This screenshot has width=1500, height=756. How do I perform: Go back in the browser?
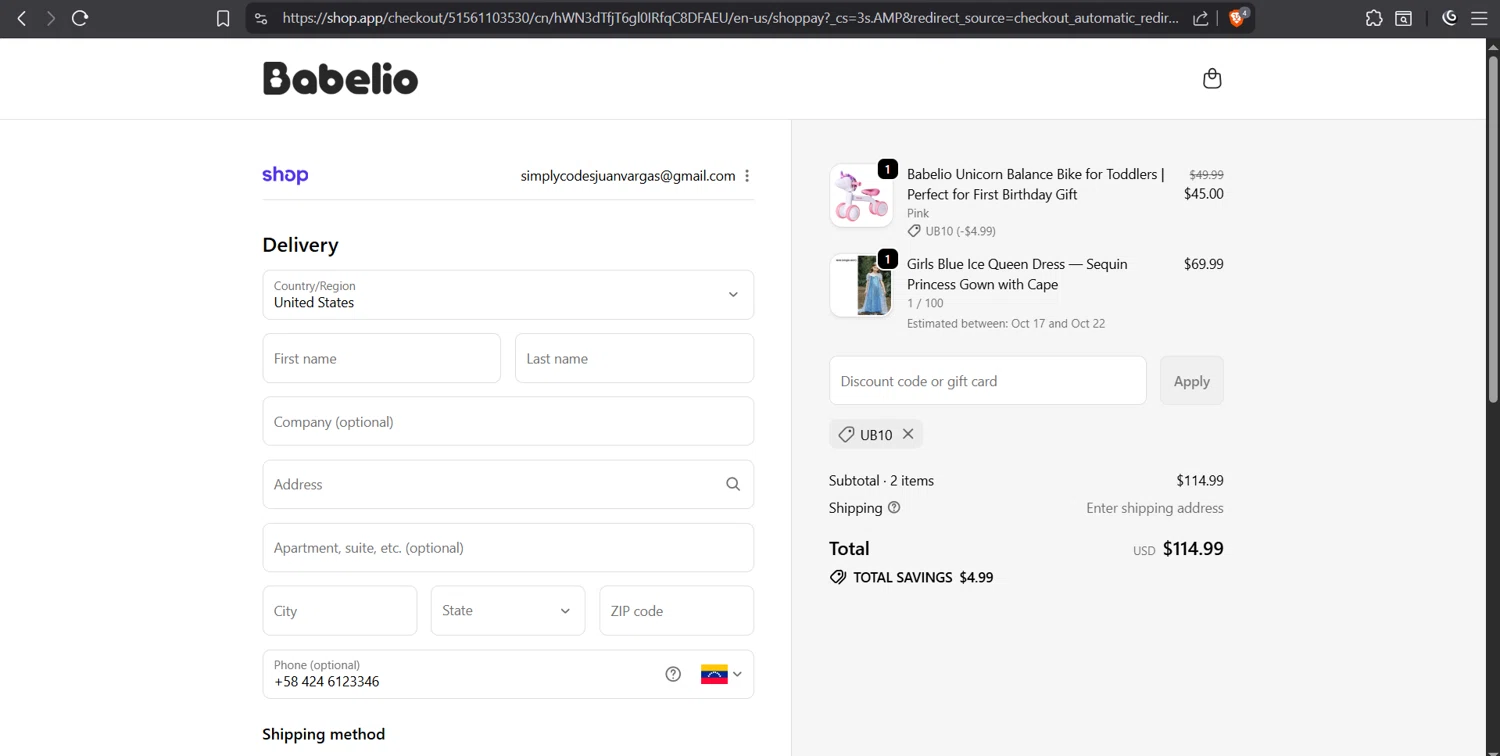point(22,18)
